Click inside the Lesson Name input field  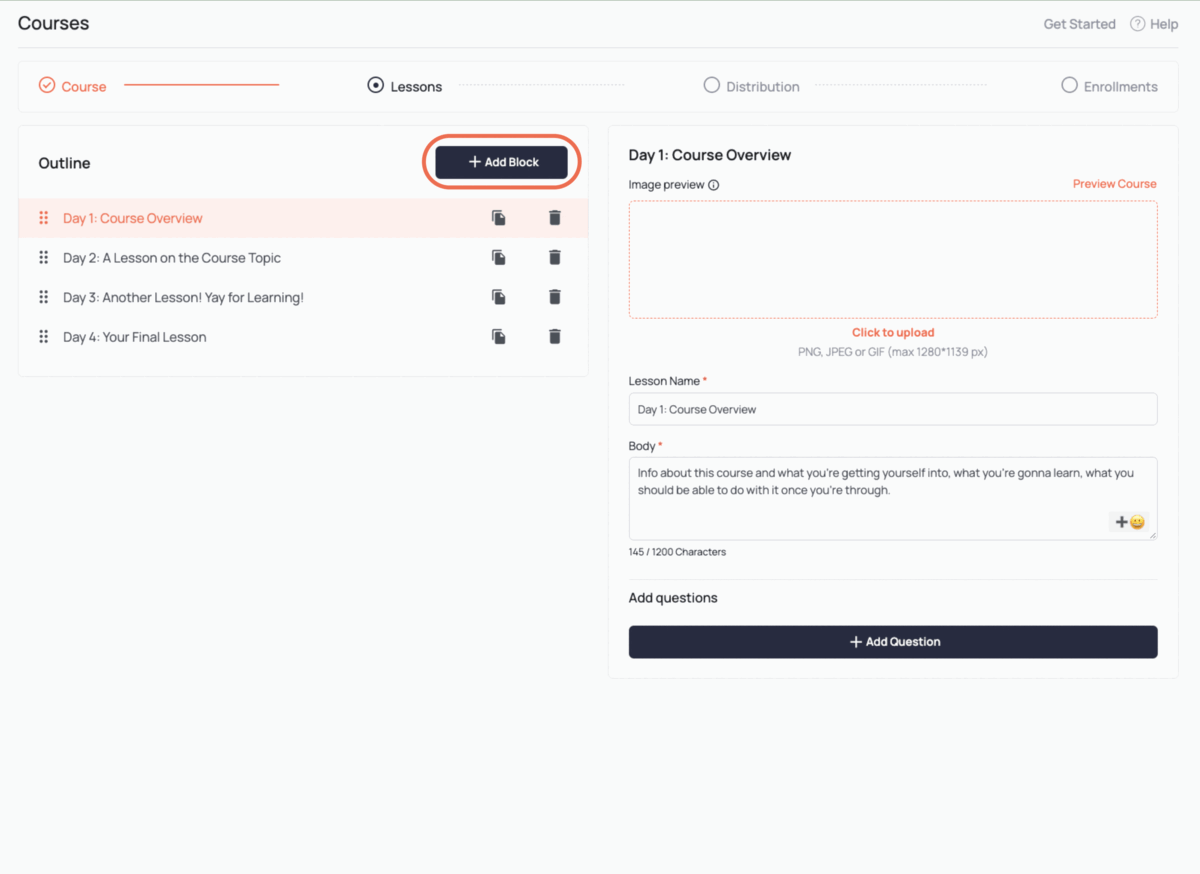(892, 409)
